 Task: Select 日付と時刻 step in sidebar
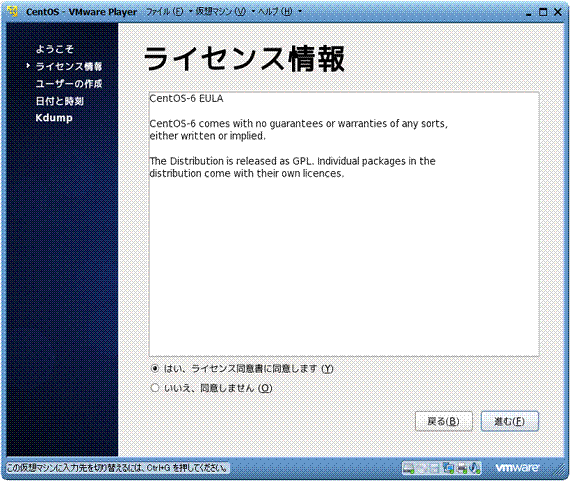pos(60,101)
